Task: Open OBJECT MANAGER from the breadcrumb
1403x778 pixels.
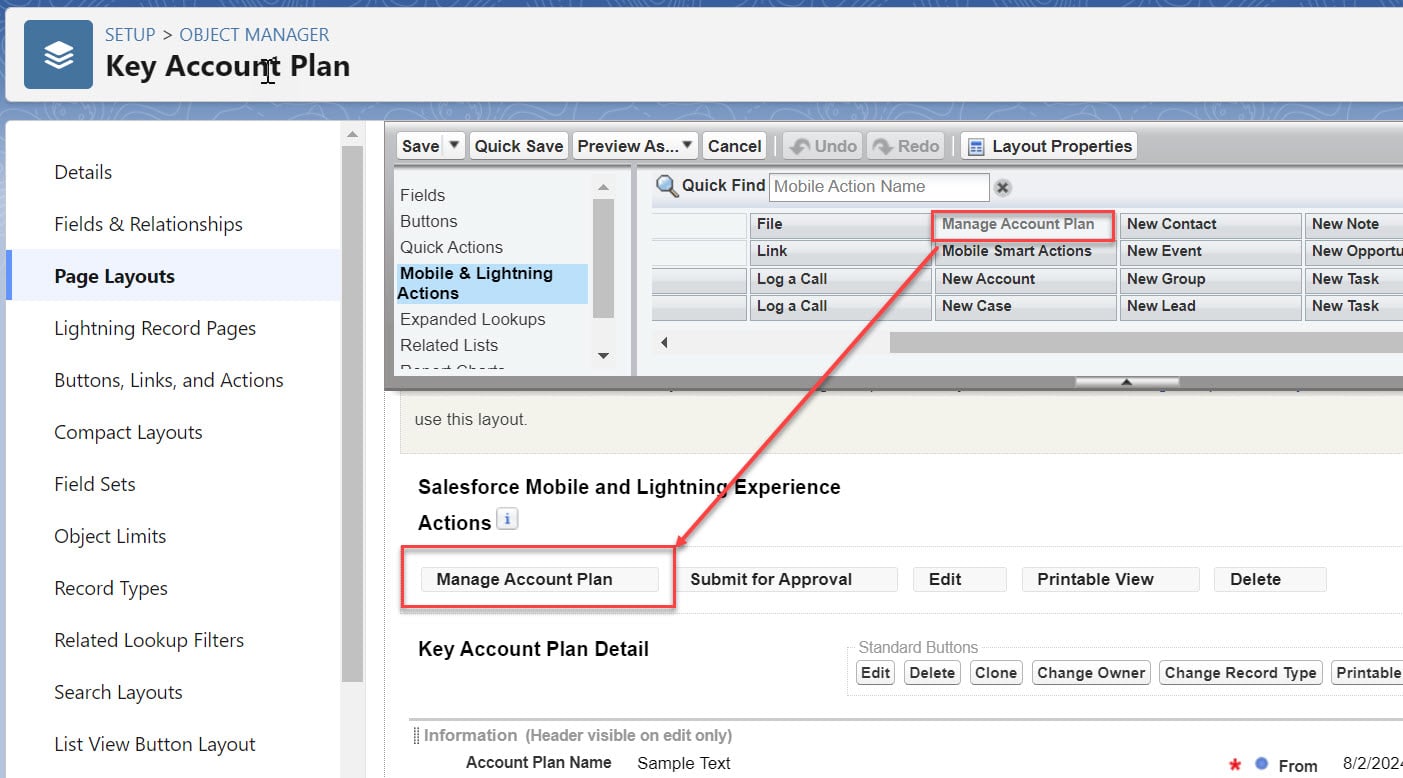Action: click(x=254, y=34)
